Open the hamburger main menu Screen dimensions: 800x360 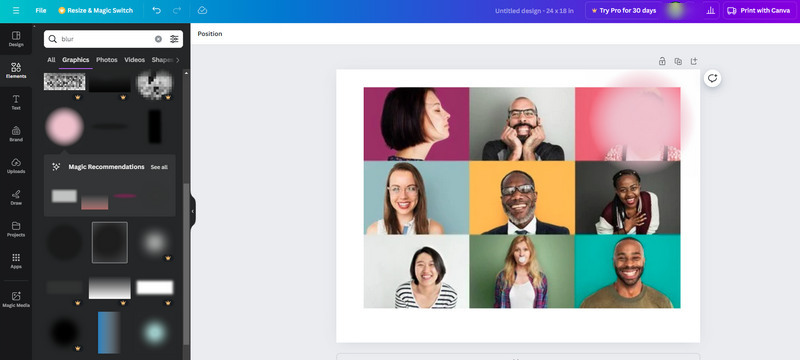(16, 10)
